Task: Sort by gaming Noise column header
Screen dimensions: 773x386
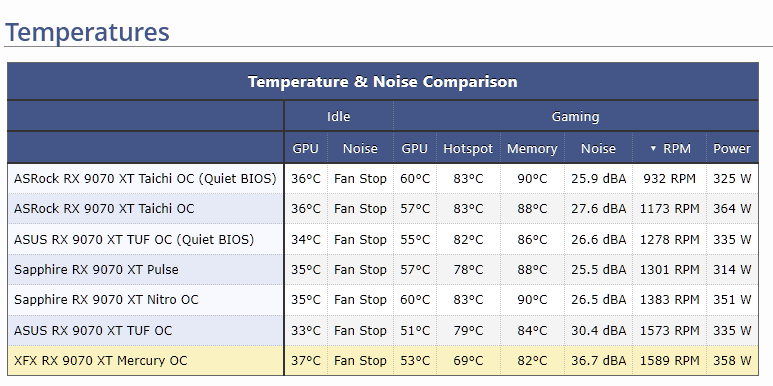Action: pyautogui.click(x=598, y=148)
